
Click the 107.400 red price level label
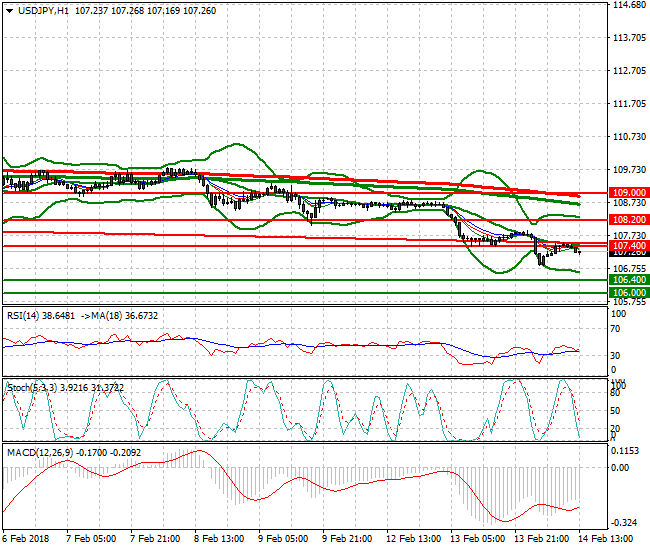pos(628,245)
